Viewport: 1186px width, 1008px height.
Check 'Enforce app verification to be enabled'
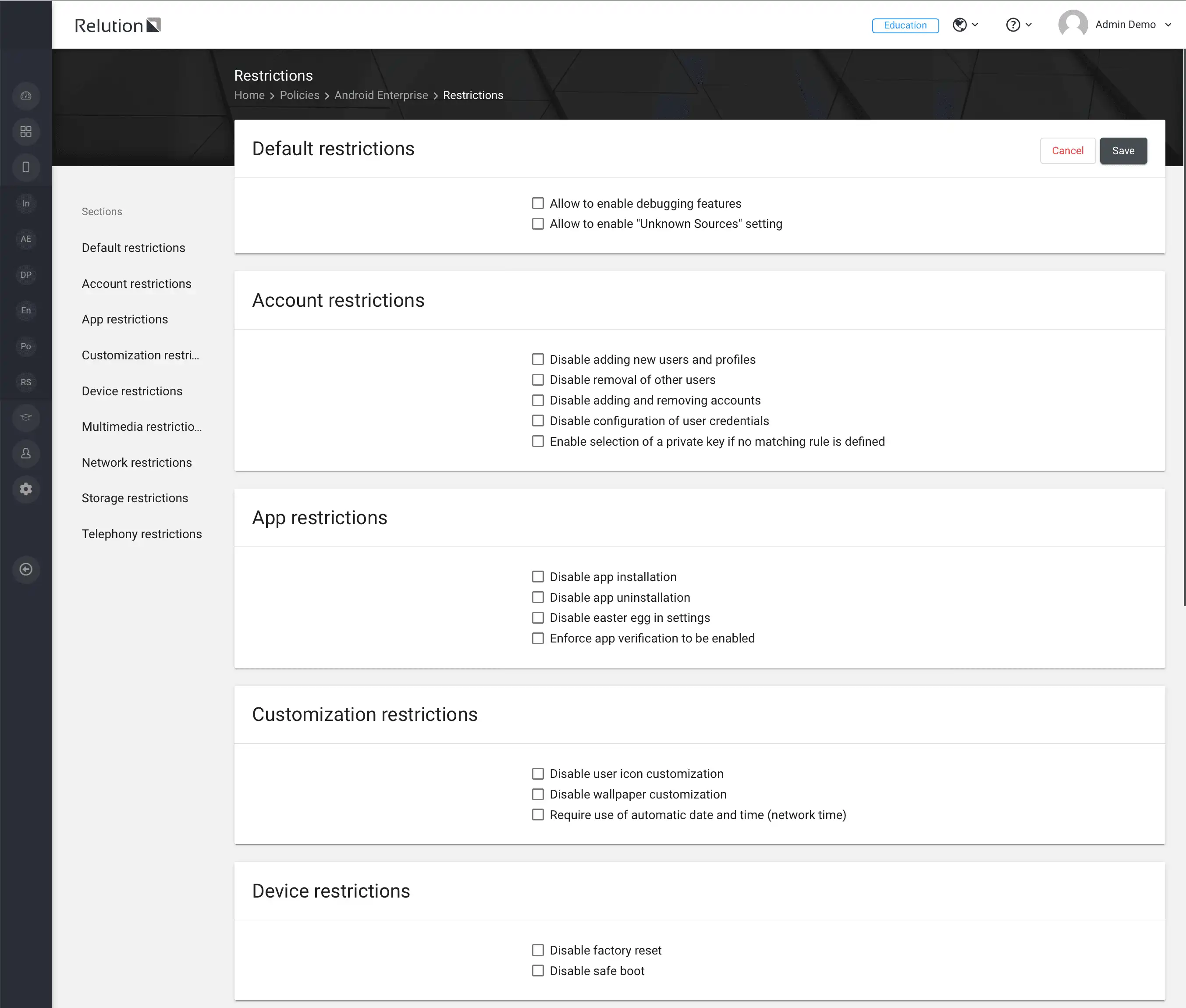[538, 638]
